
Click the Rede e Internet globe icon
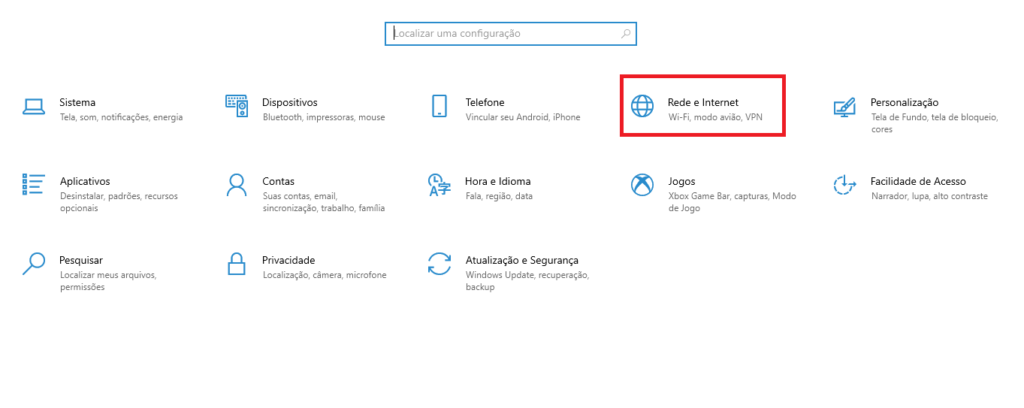click(x=641, y=107)
